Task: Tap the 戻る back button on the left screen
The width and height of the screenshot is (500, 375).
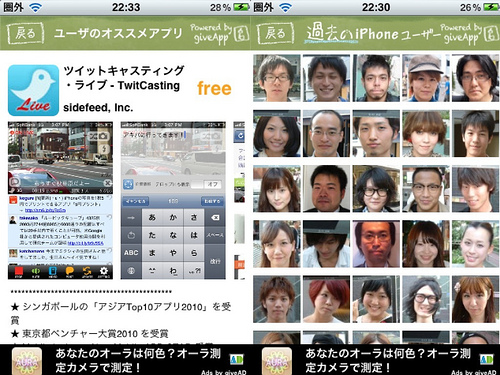Action: tap(25, 33)
